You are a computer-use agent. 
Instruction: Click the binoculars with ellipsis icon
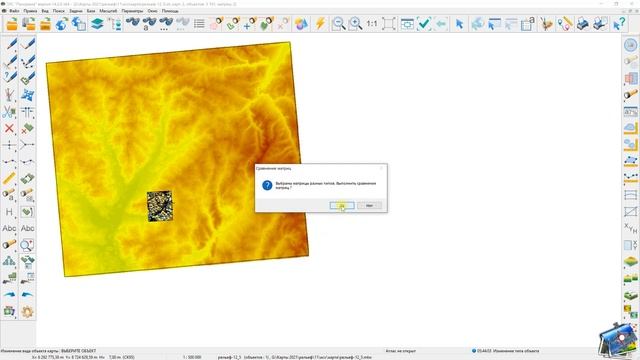click(x=166, y=24)
